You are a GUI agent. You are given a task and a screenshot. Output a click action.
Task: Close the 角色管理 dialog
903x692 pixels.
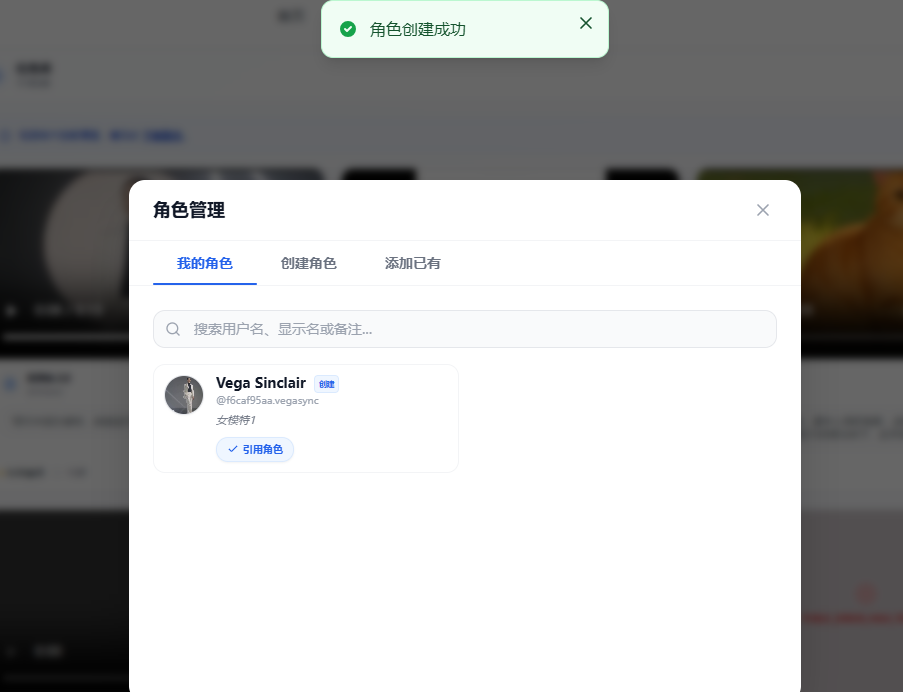pyautogui.click(x=763, y=210)
